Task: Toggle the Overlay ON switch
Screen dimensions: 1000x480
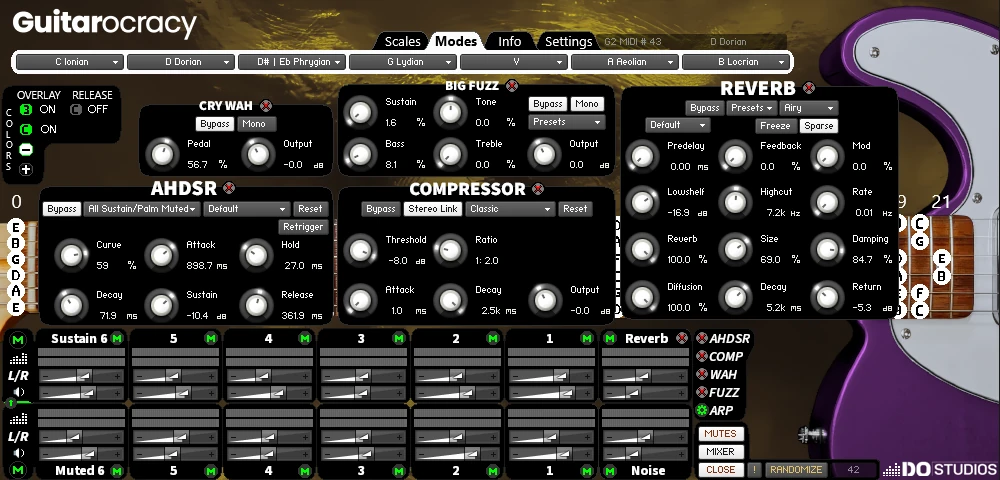Action: [26, 110]
